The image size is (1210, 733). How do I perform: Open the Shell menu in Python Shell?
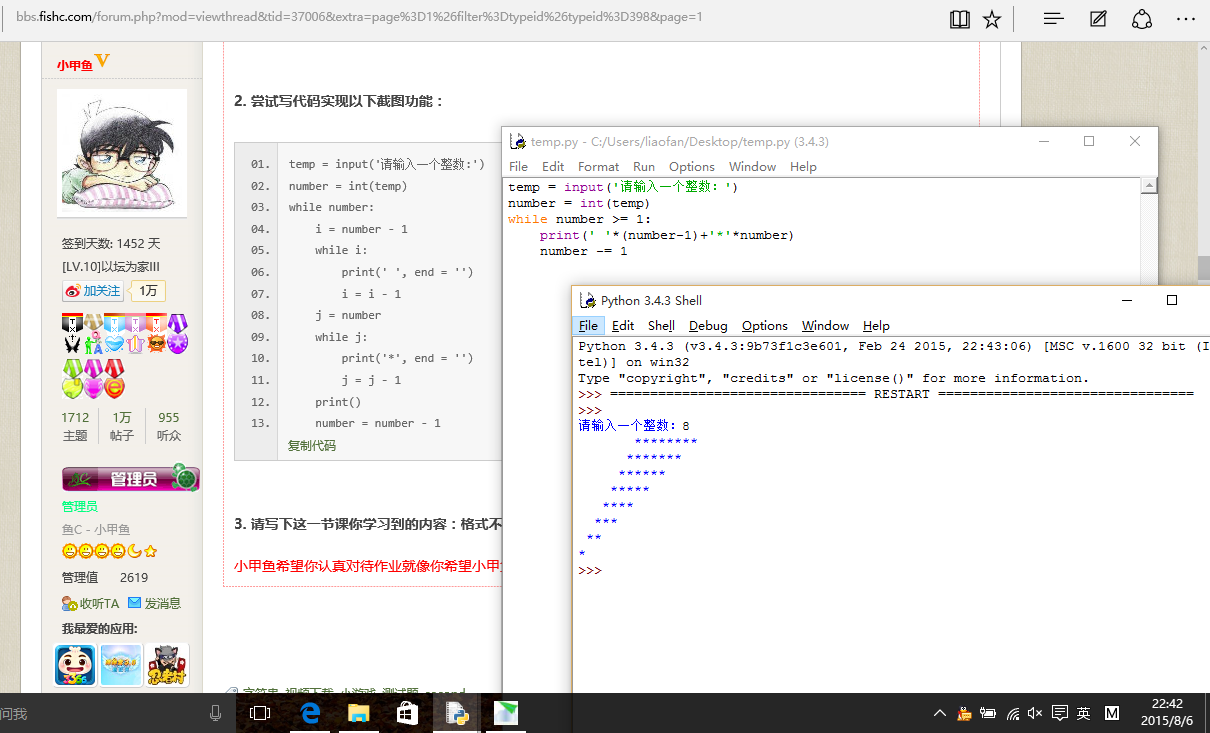[661, 325]
